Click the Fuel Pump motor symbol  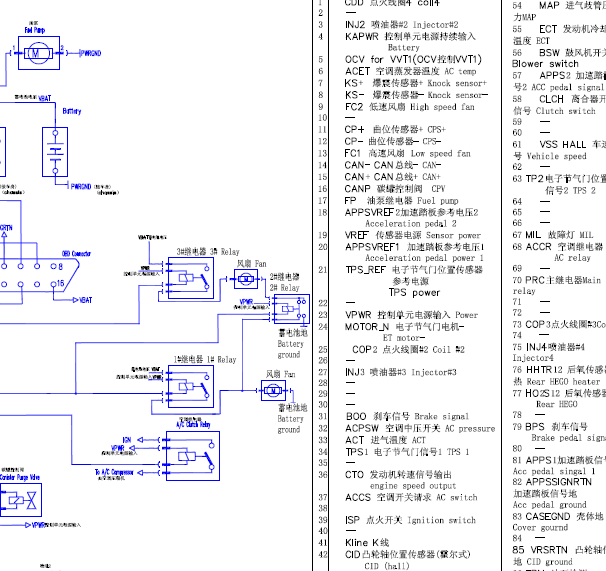tap(39, 53)
